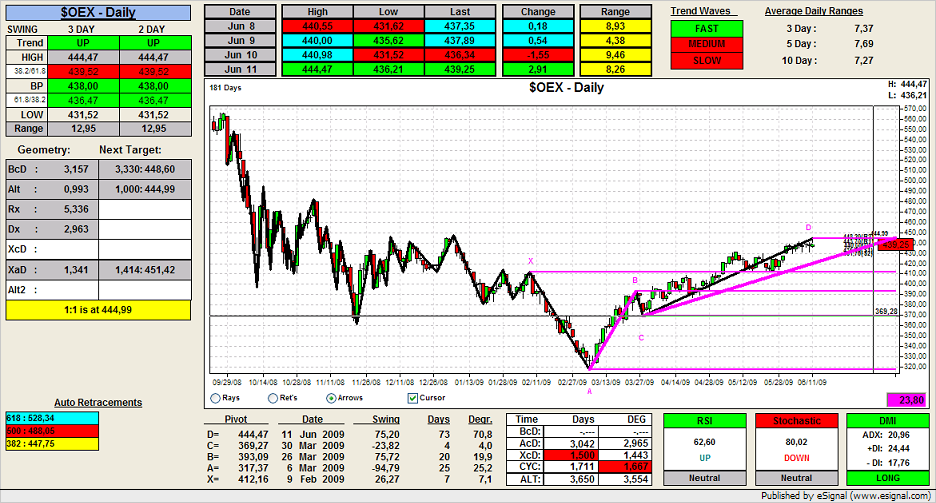Choose the Arrows radio option
The width and height of the screenshot is (936, 503).
coord(331,398)
